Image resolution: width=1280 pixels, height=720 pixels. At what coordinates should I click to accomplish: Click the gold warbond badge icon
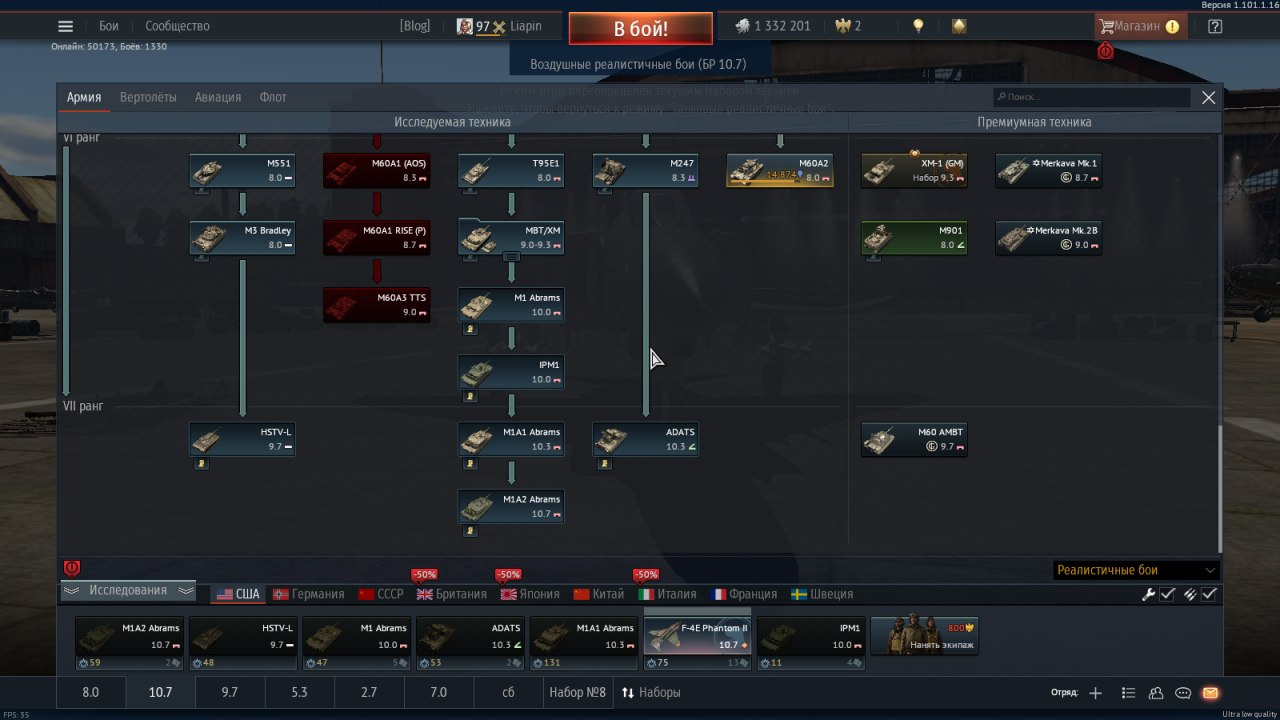958,26
